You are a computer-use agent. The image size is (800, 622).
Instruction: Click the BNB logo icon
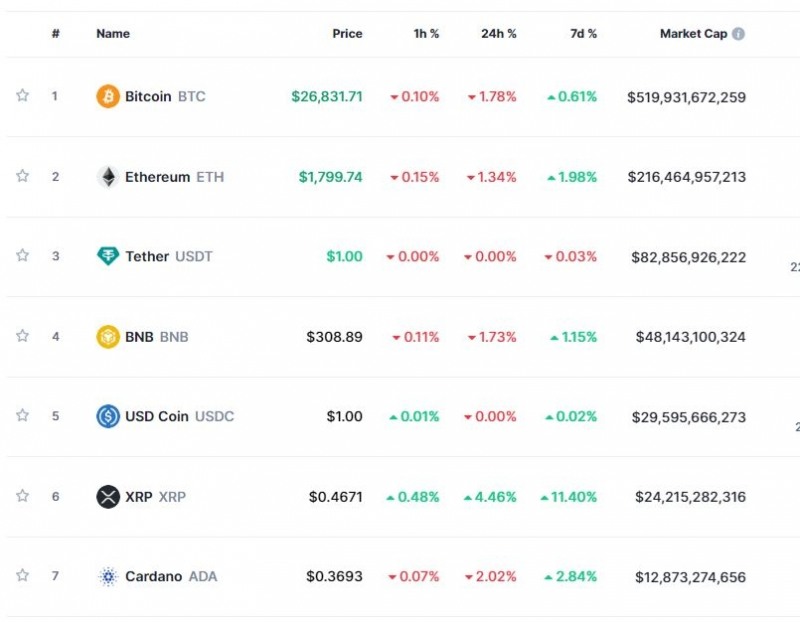pos(108,337)
